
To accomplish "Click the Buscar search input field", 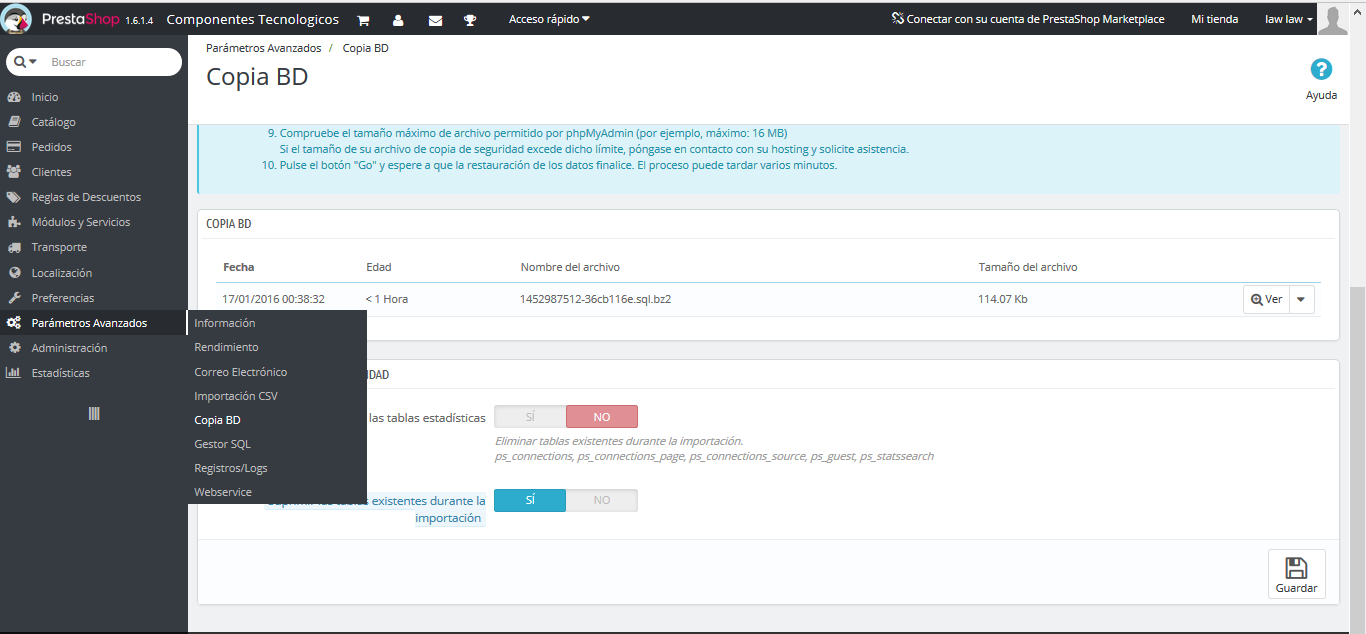I will click(x=110, y=62).
